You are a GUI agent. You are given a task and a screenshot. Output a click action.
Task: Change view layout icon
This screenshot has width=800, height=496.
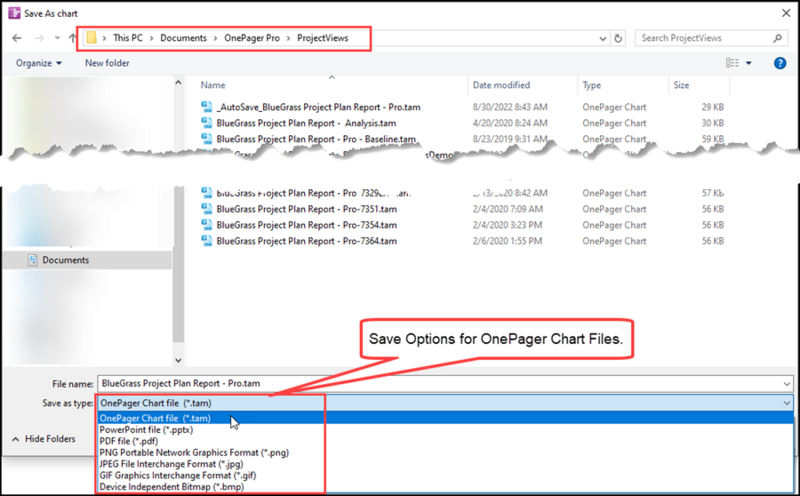[732, 63]
